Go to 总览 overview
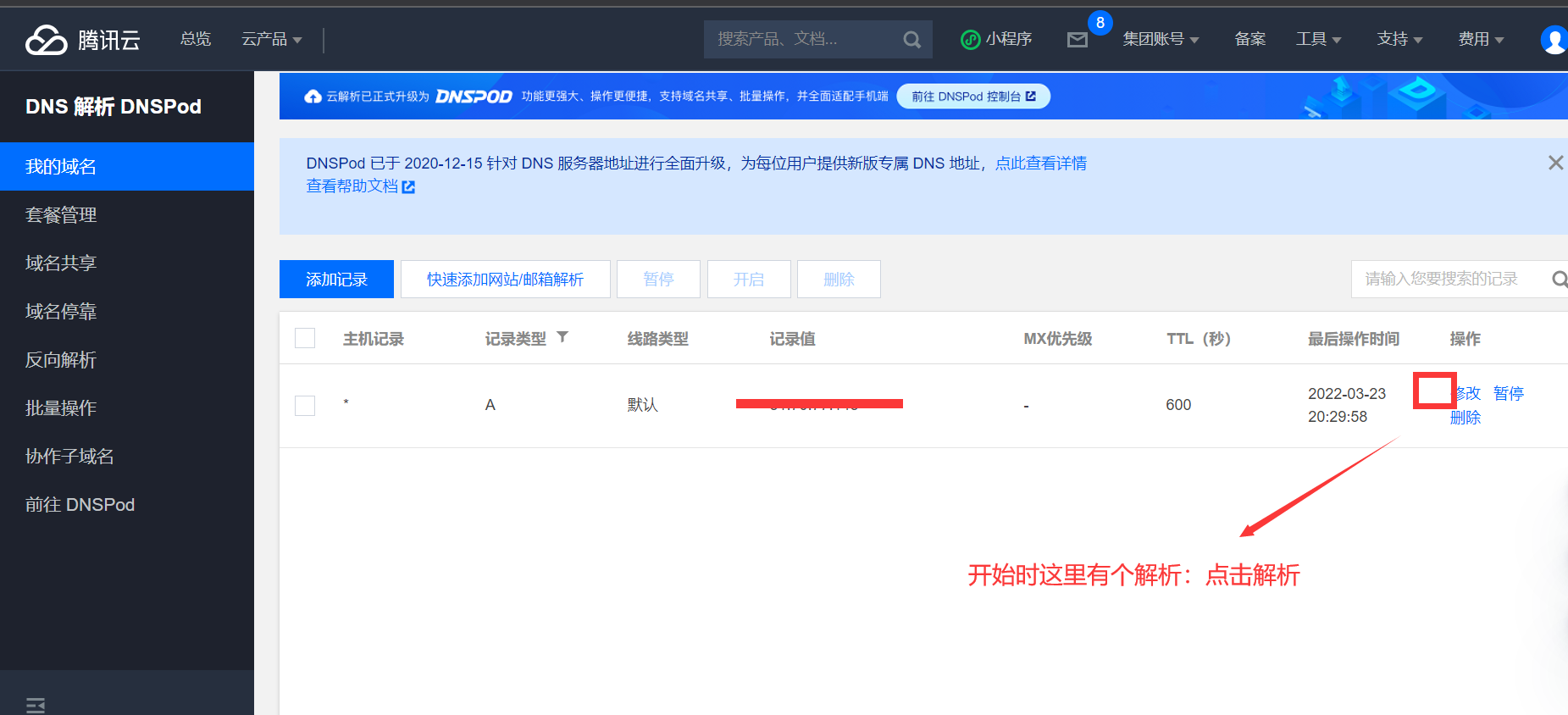Screen dimensions: 1568x715 (x=196, y=39)
